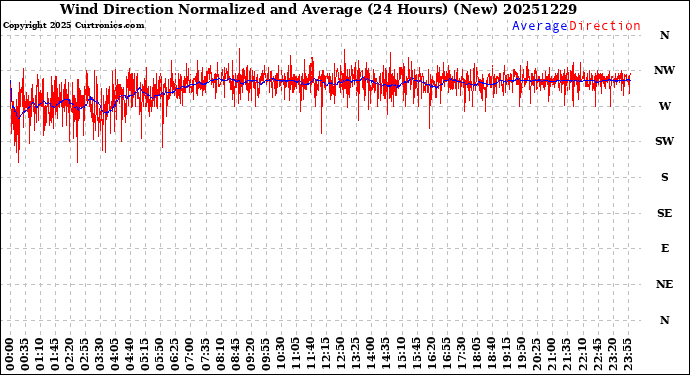Click the 07:00 time label
690x375 pixels.
[189, 354]
